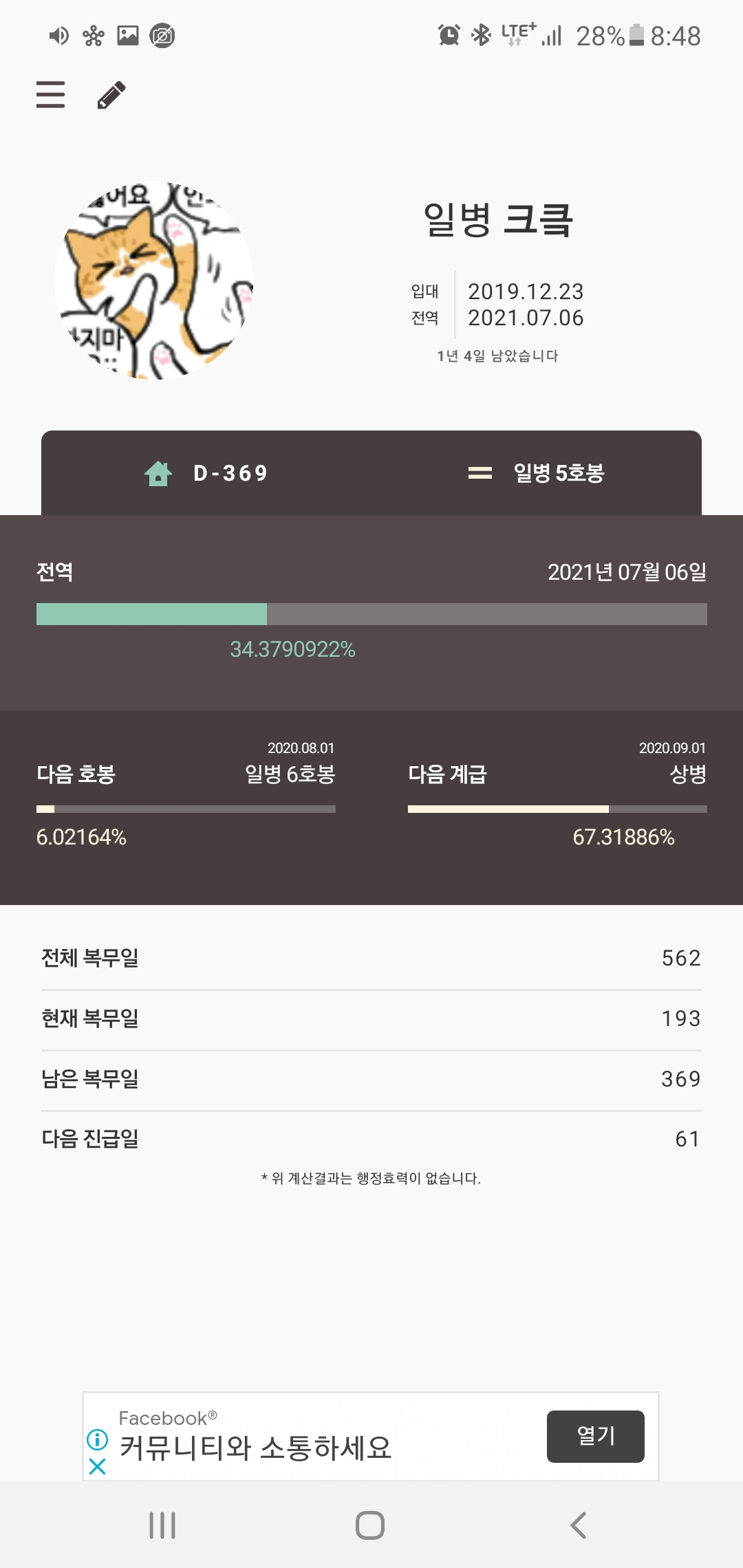Tap the cat profile picture

pyautogui.click(x=154, y=281)
